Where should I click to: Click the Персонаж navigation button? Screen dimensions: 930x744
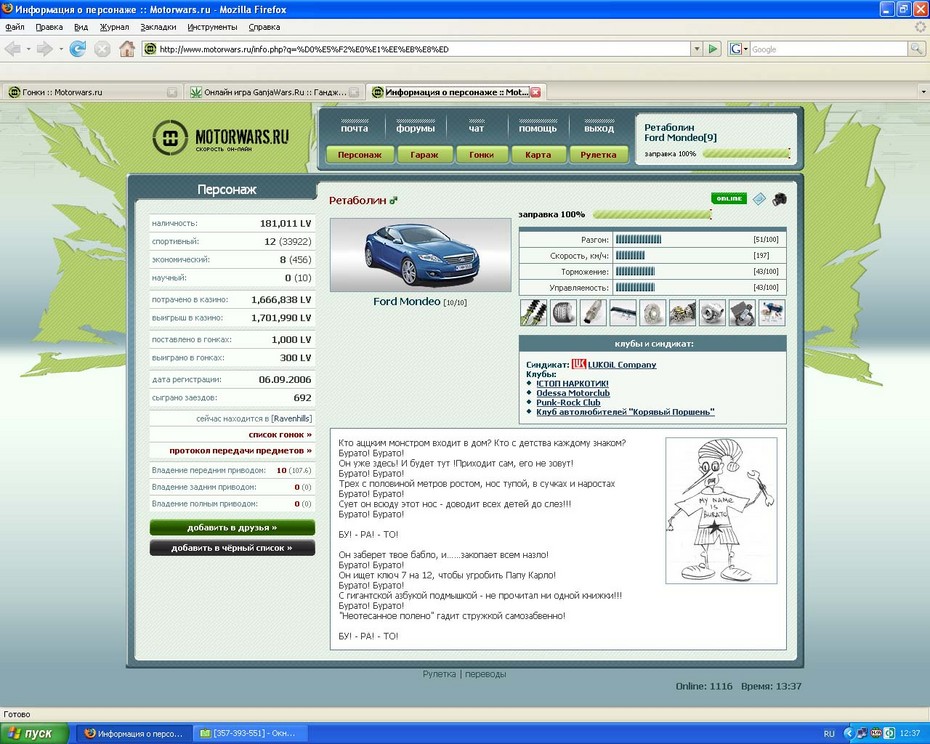point(360,154)
